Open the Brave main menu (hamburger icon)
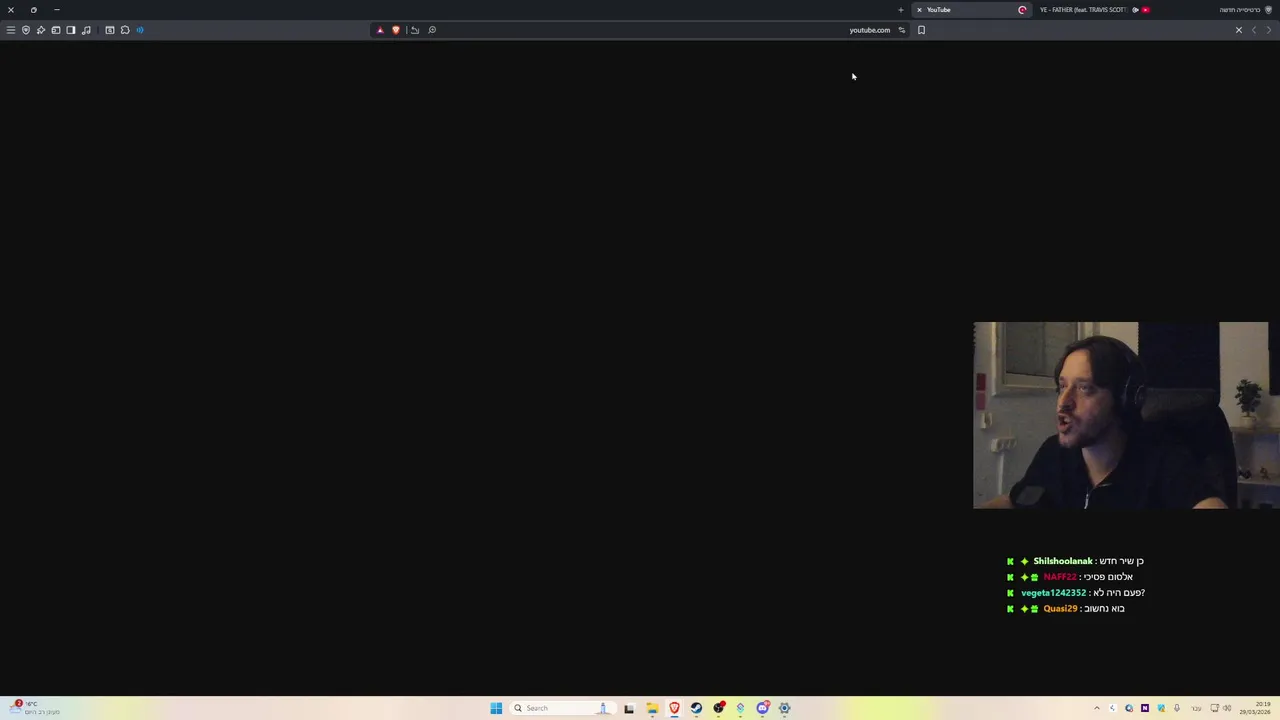Image resolution: width=1280 pixels, height=720 pixels. click(11, 30)
